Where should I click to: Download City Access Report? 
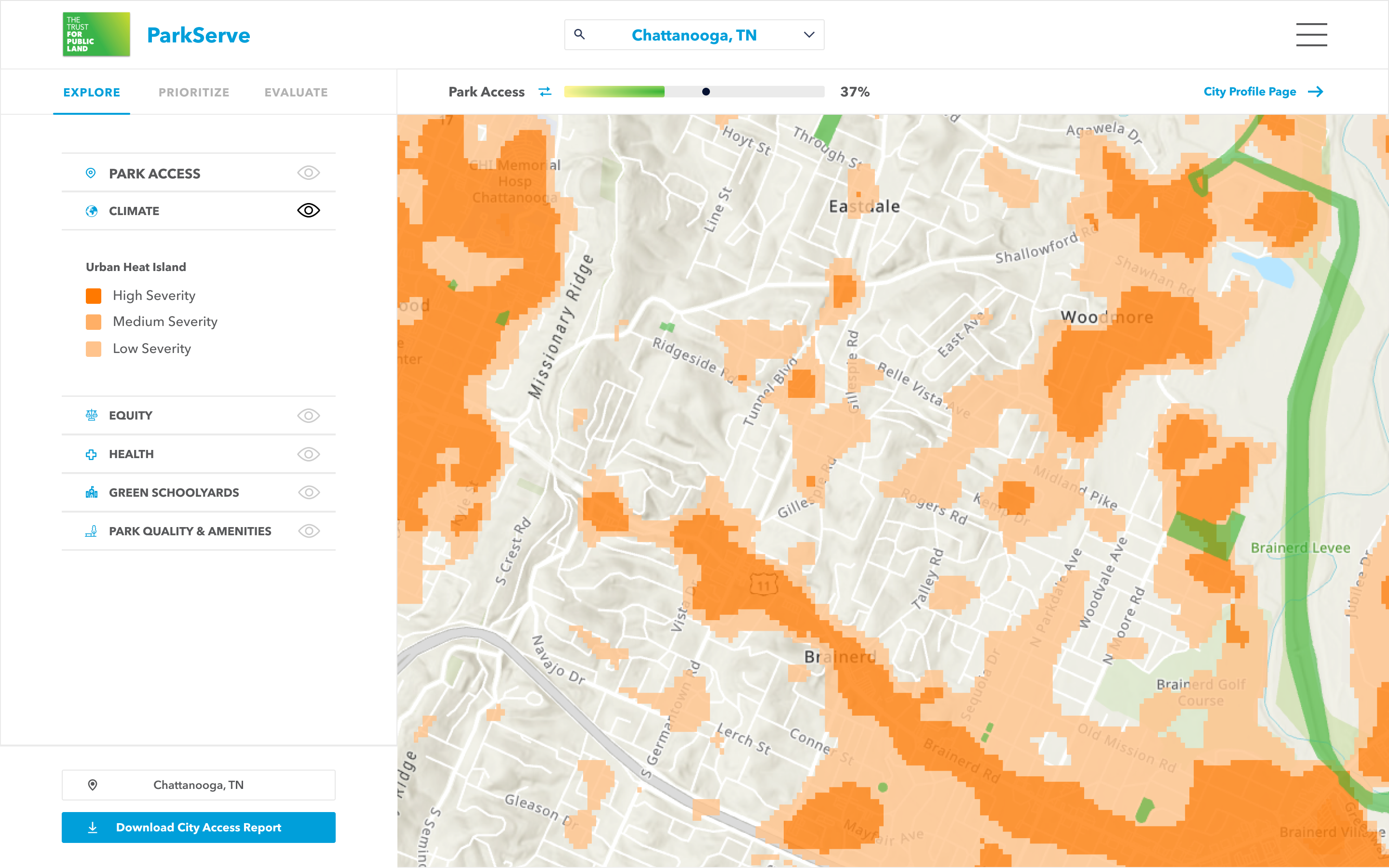(198, 827)
